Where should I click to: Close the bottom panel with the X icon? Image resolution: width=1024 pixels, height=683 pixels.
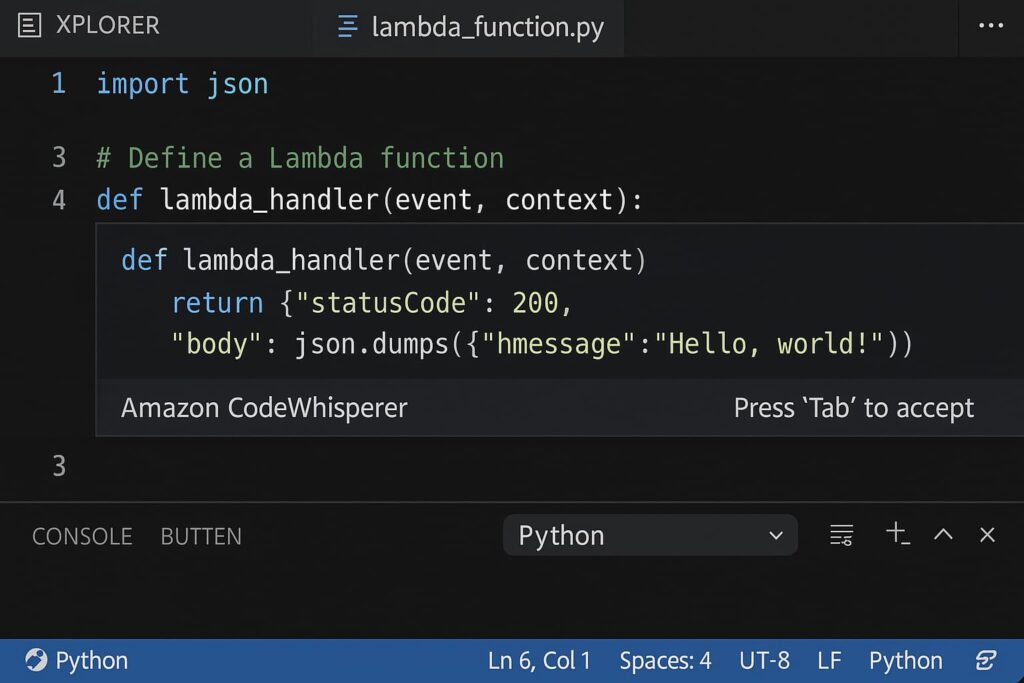[x=987, y=535]
